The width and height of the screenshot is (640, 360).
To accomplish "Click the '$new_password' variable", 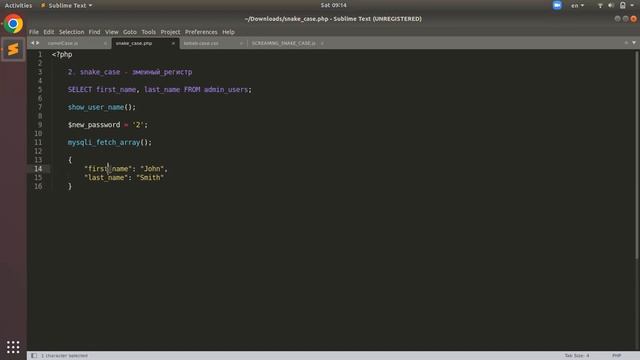I will click(x=94, y=124).
